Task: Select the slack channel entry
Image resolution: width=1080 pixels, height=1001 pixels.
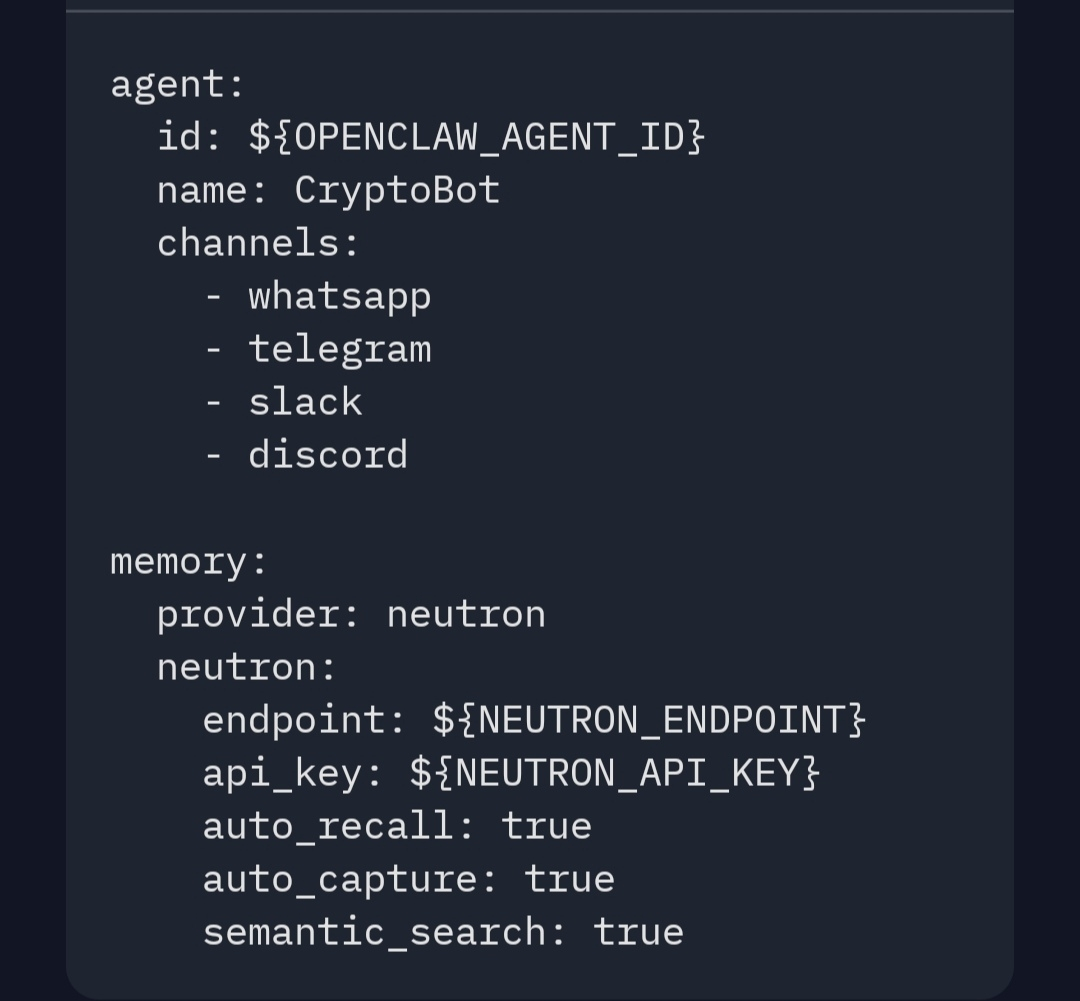Action: 305,402
